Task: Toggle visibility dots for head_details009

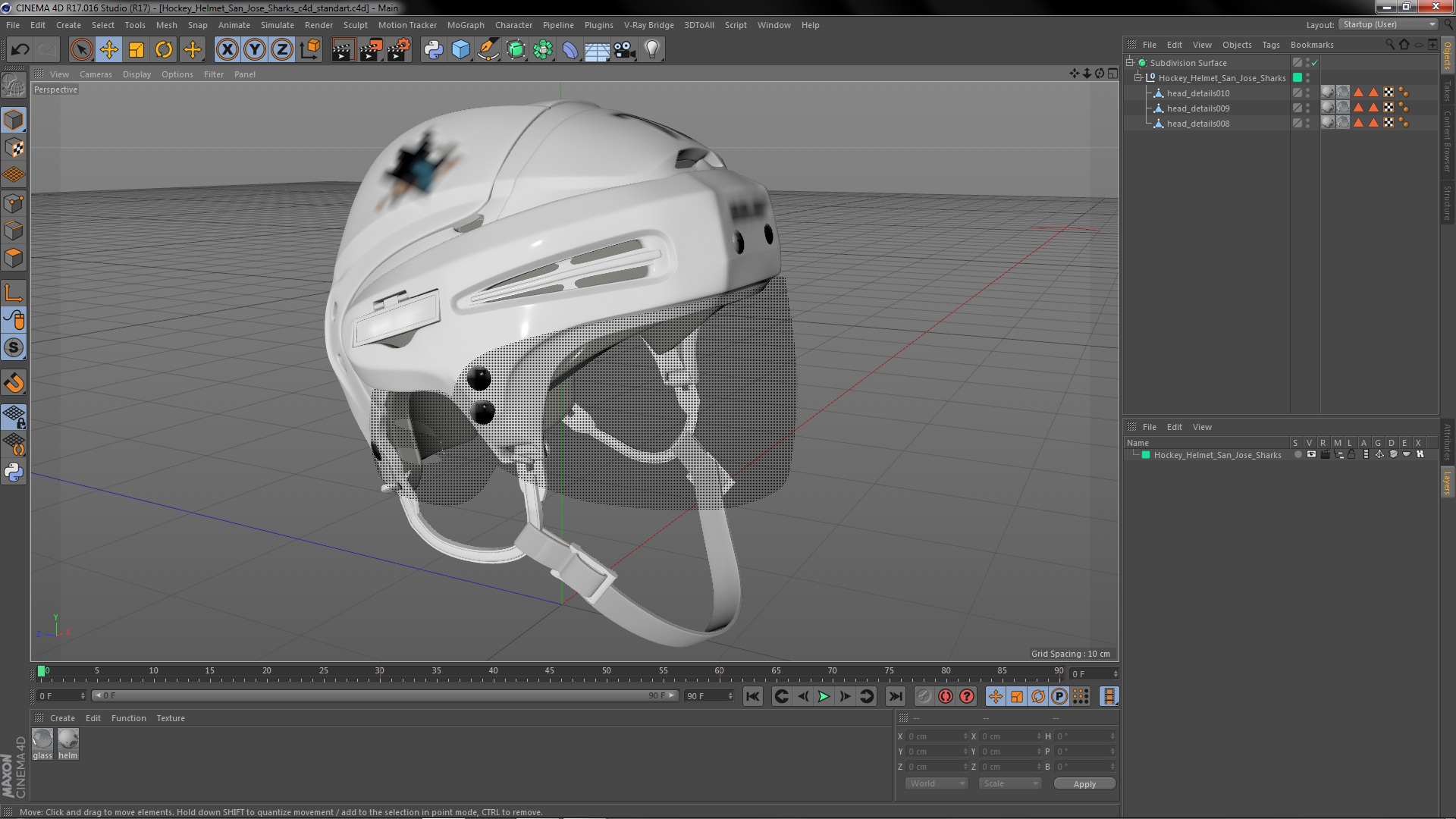Action: (x=1307, y=108)
